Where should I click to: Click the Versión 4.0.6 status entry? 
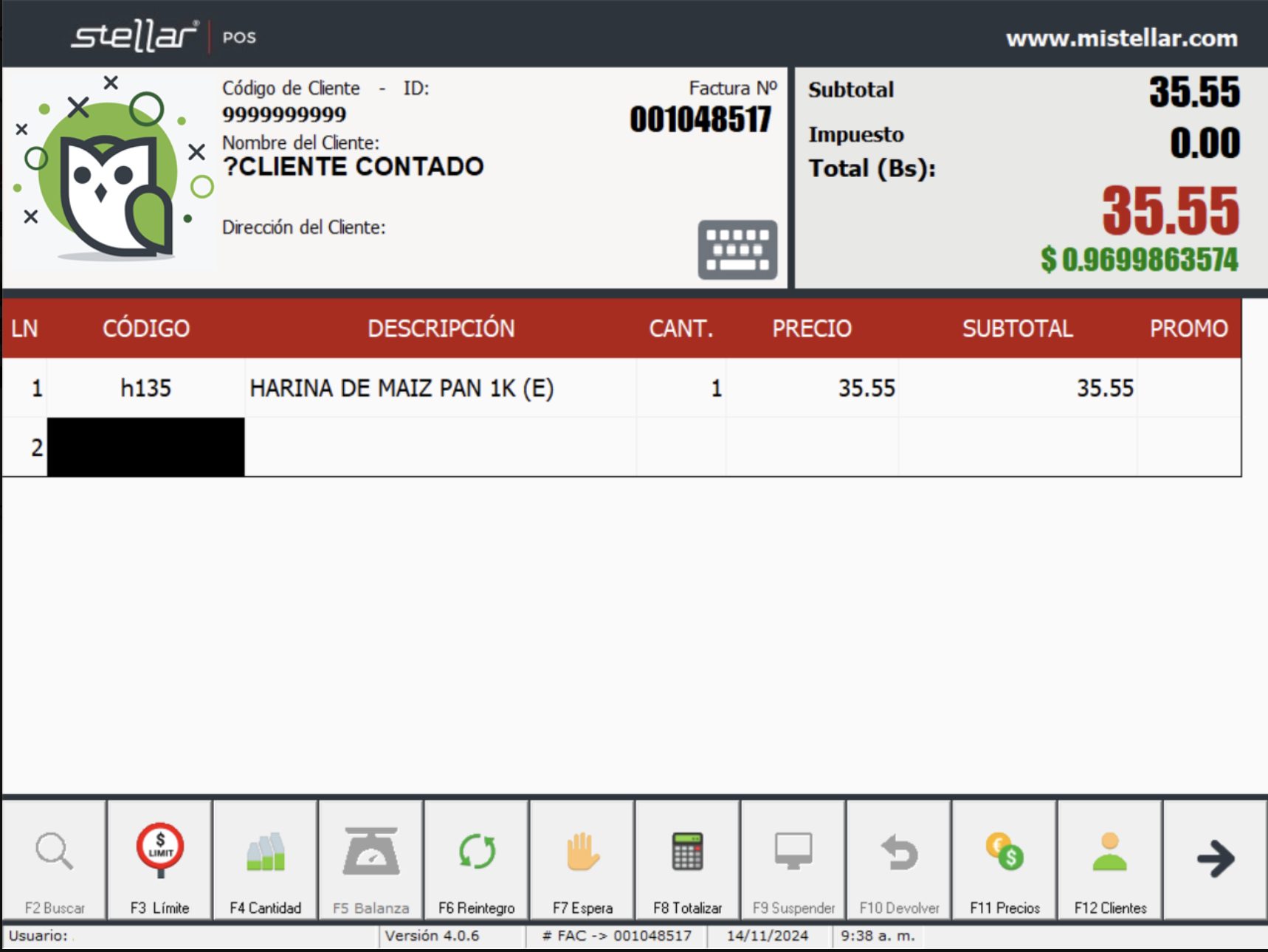tap(432, 936)
